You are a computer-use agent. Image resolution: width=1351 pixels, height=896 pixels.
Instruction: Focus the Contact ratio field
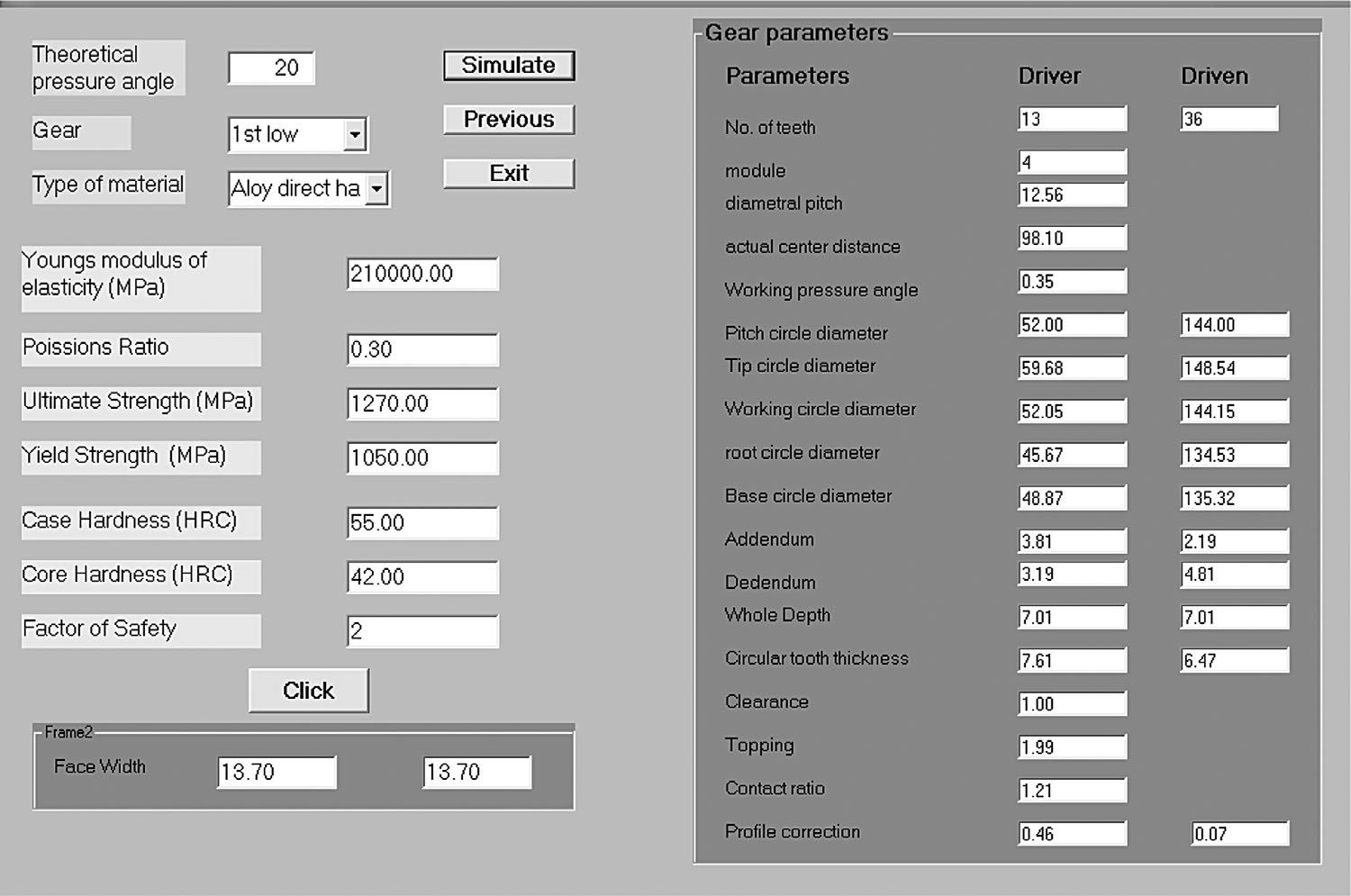(1072, 791)
